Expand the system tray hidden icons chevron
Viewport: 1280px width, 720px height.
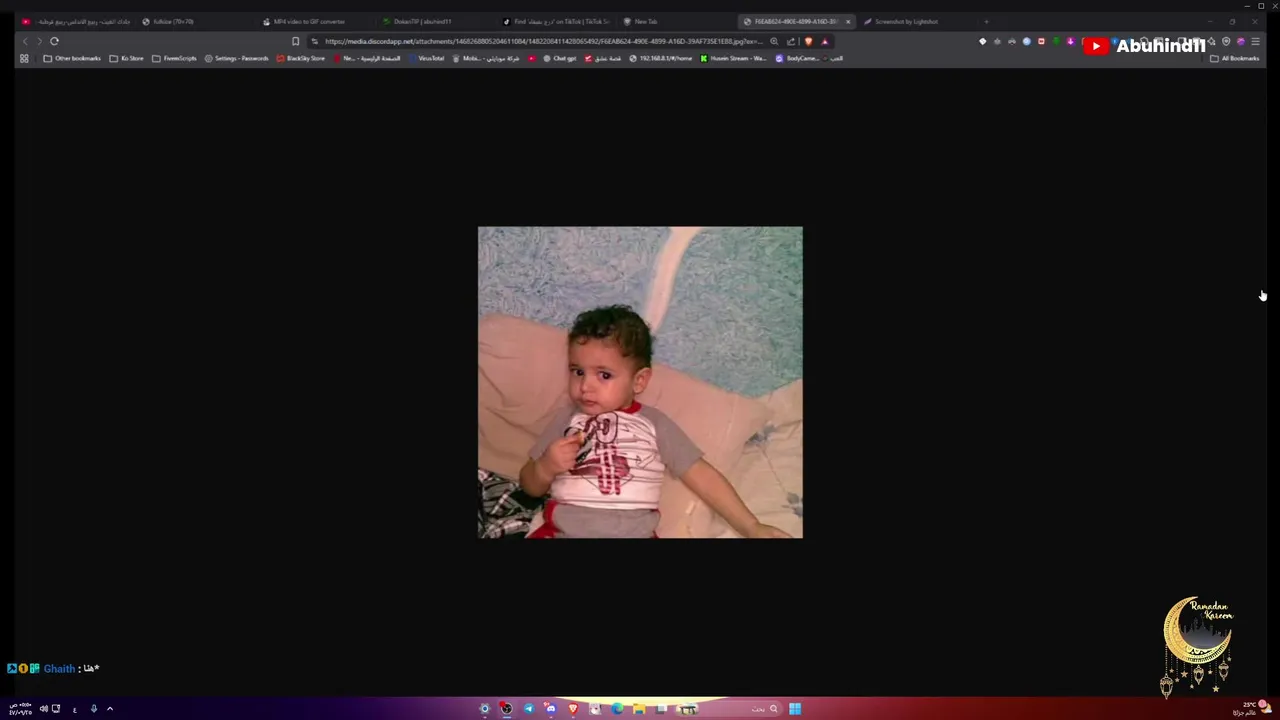click(110, 709)
